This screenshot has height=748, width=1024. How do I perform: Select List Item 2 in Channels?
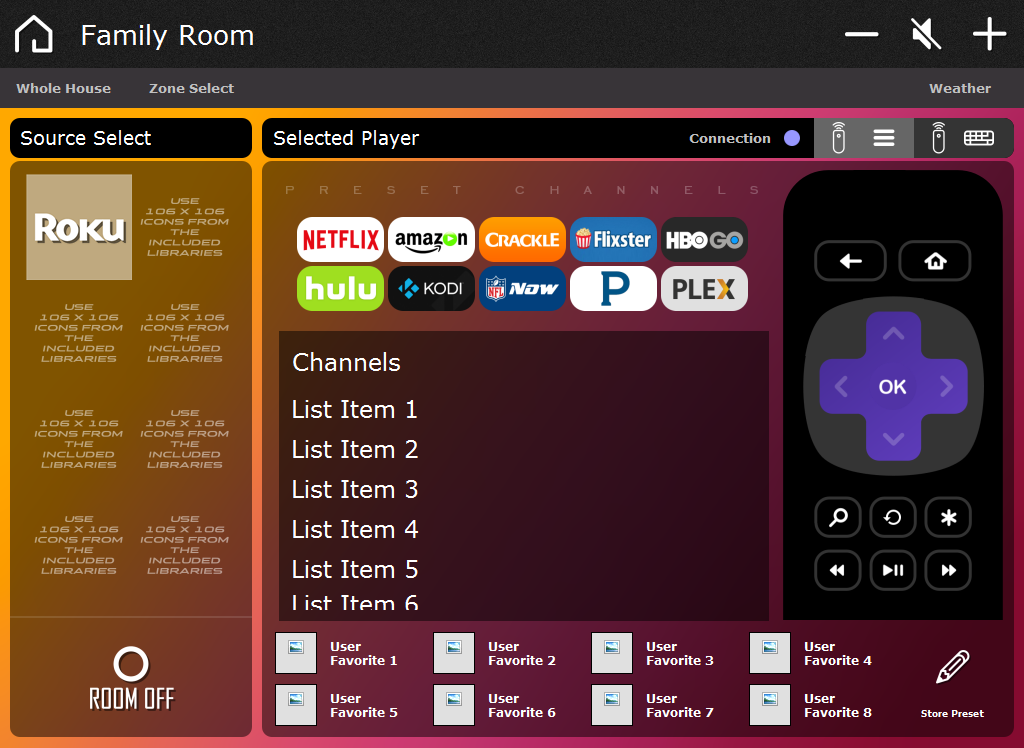pyautogui.click(x=524, y=449)
